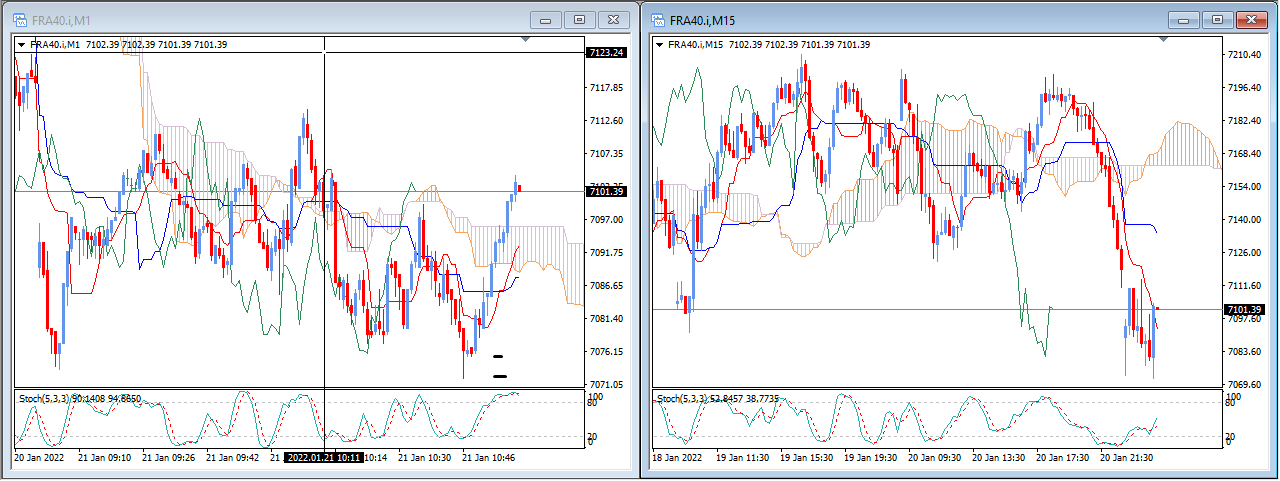This screenshot has width=1280, height=481.
Task: Click the 7081.40 price level on M1 axis
Action: coord(608,319)
